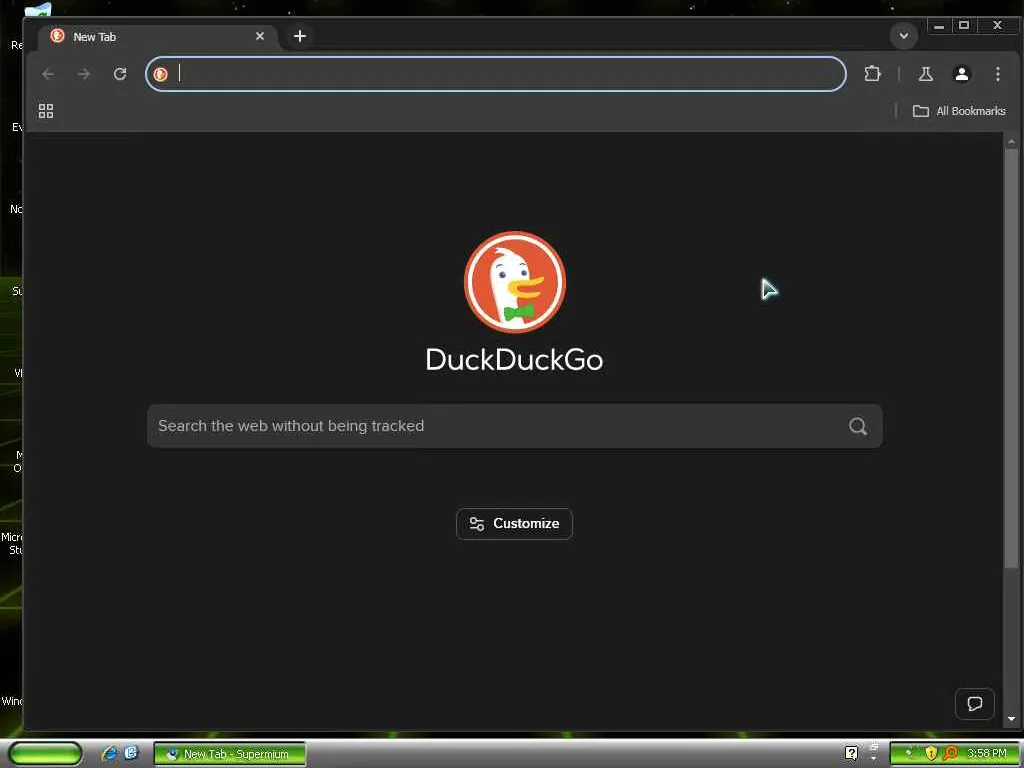The image size is (1024, 768).
Task: Open the experiments flask icon
Action: click(925, 74)
